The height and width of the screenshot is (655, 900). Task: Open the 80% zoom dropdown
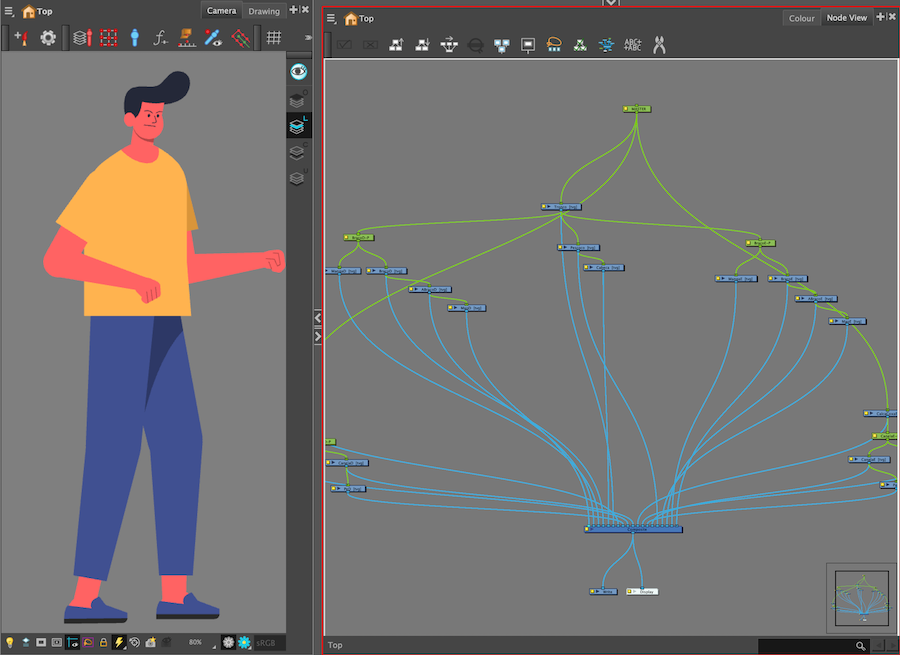pos(195,643)
